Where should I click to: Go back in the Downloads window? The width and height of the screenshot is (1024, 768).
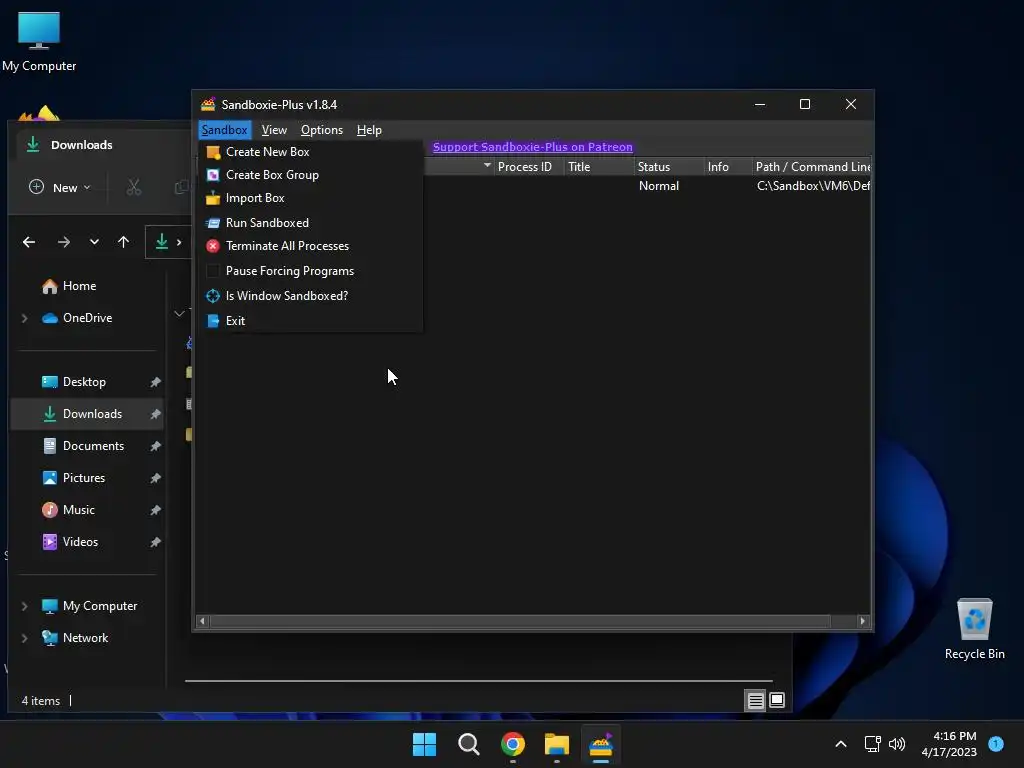coord(29,242)
